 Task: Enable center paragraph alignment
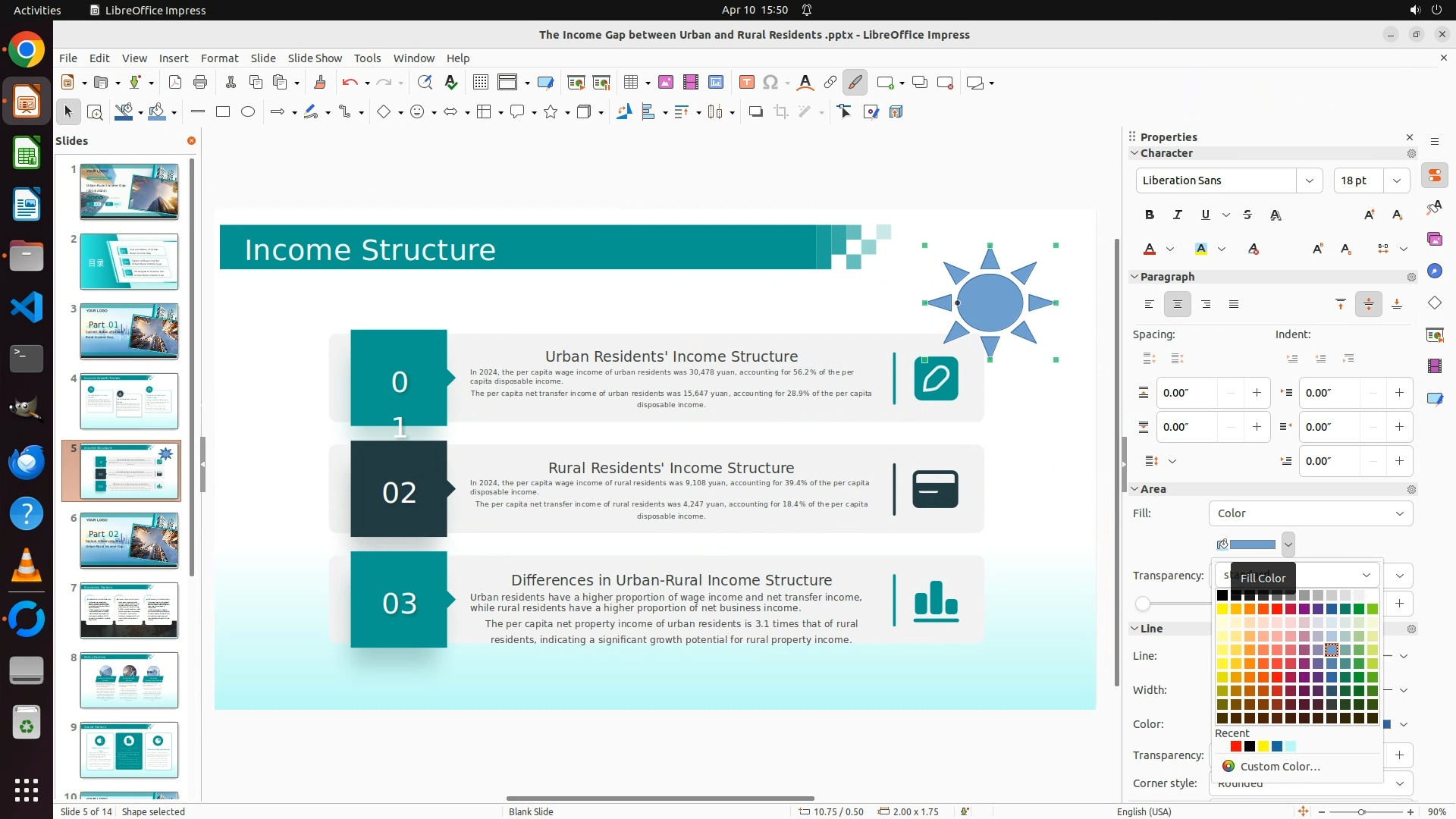(x=1178, y=305)
